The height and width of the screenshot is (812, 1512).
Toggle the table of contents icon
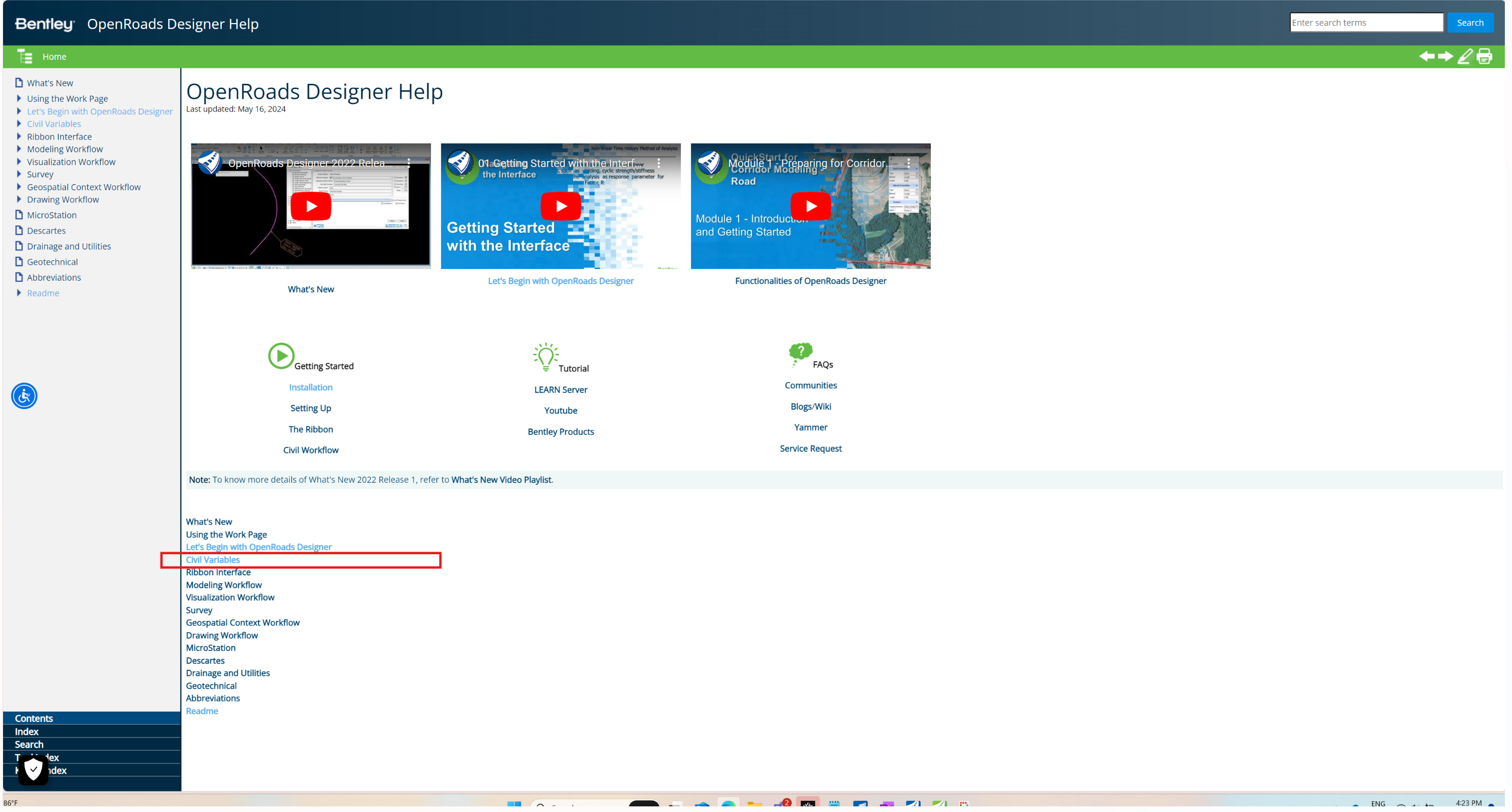[25, 56]
